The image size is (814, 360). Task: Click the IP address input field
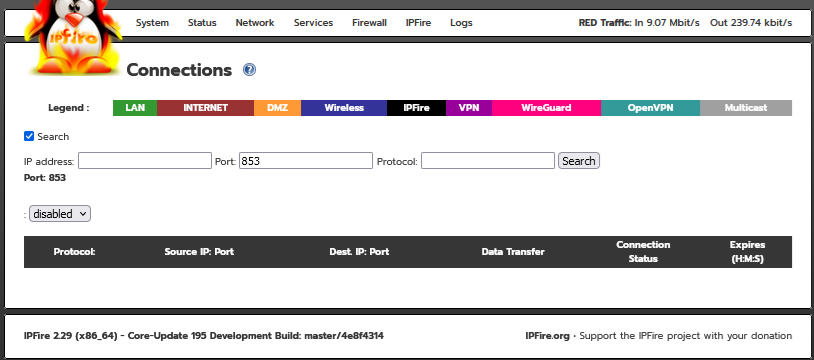(145, 161)
